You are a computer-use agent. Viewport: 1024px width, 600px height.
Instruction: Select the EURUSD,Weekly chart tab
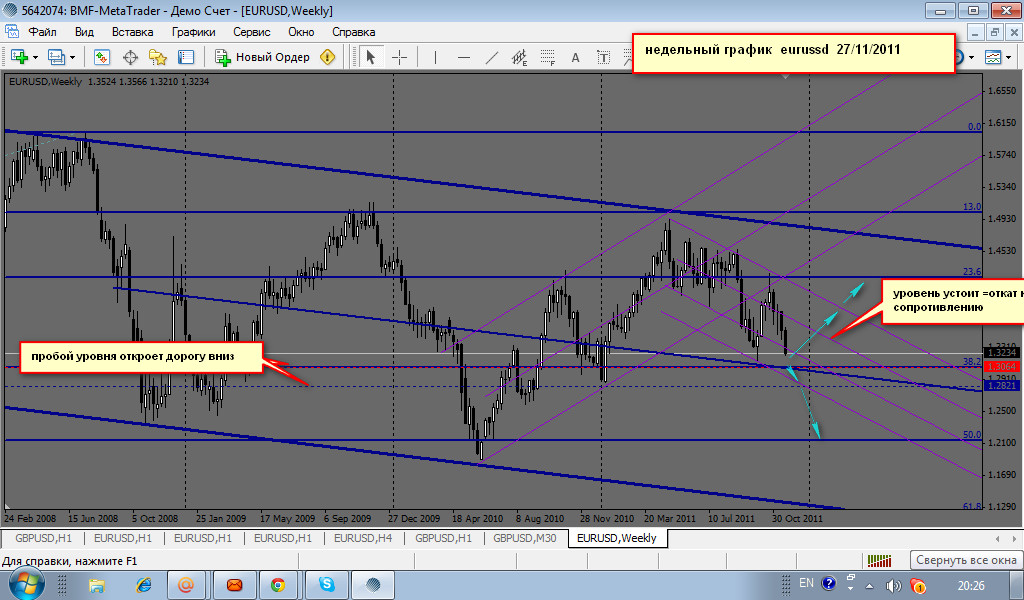click(617, 538)
